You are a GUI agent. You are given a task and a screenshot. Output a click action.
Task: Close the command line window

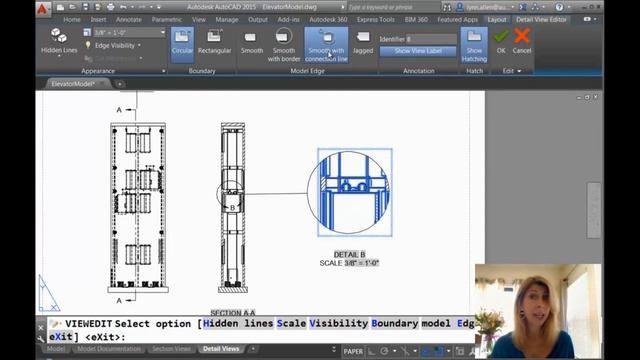click(41, 327)
